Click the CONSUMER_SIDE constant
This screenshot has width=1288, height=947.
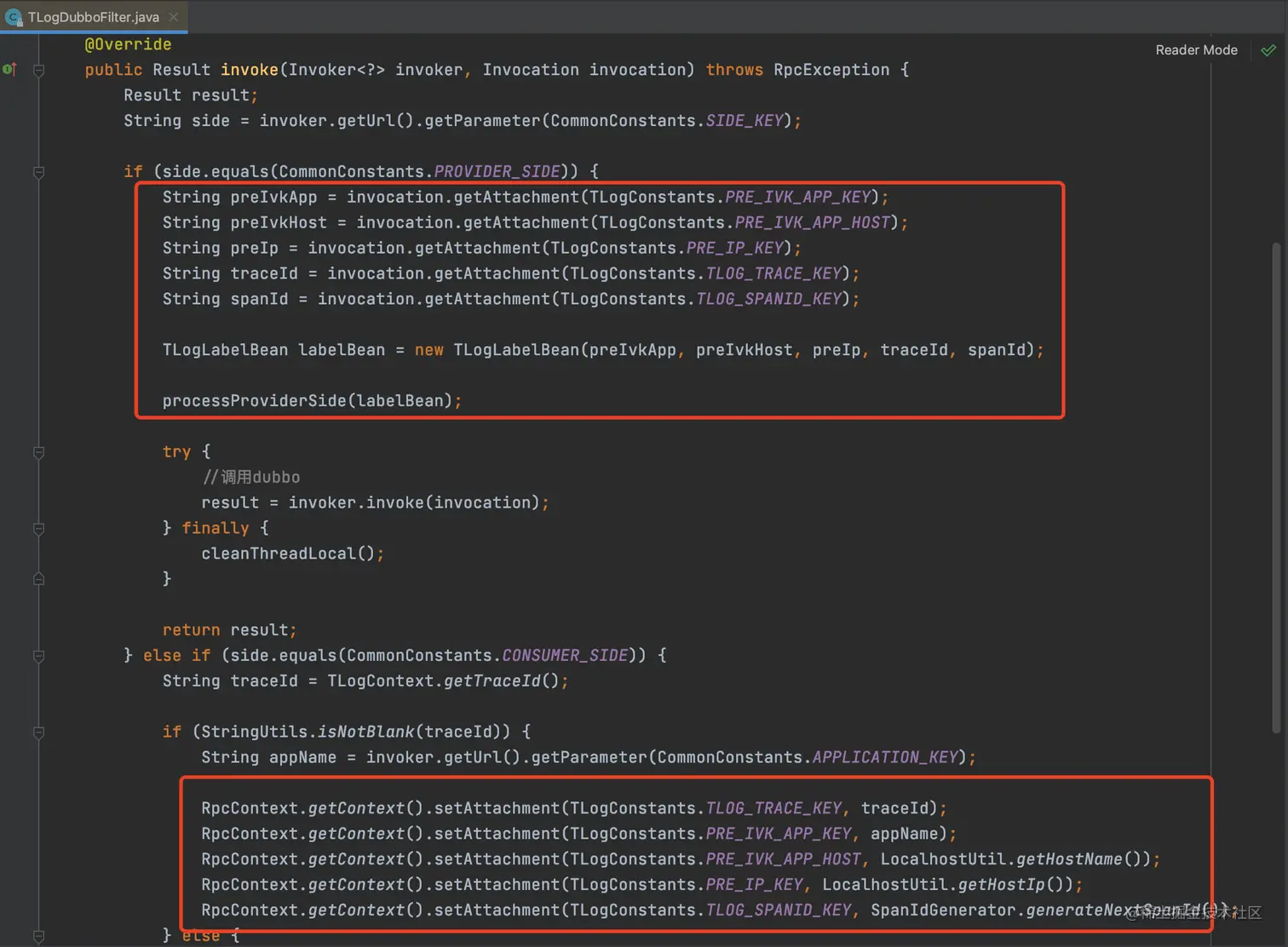566,655
